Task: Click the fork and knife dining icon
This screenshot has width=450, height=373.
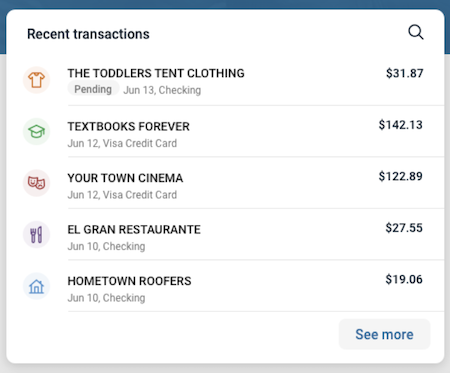Action: pos(36,234)
